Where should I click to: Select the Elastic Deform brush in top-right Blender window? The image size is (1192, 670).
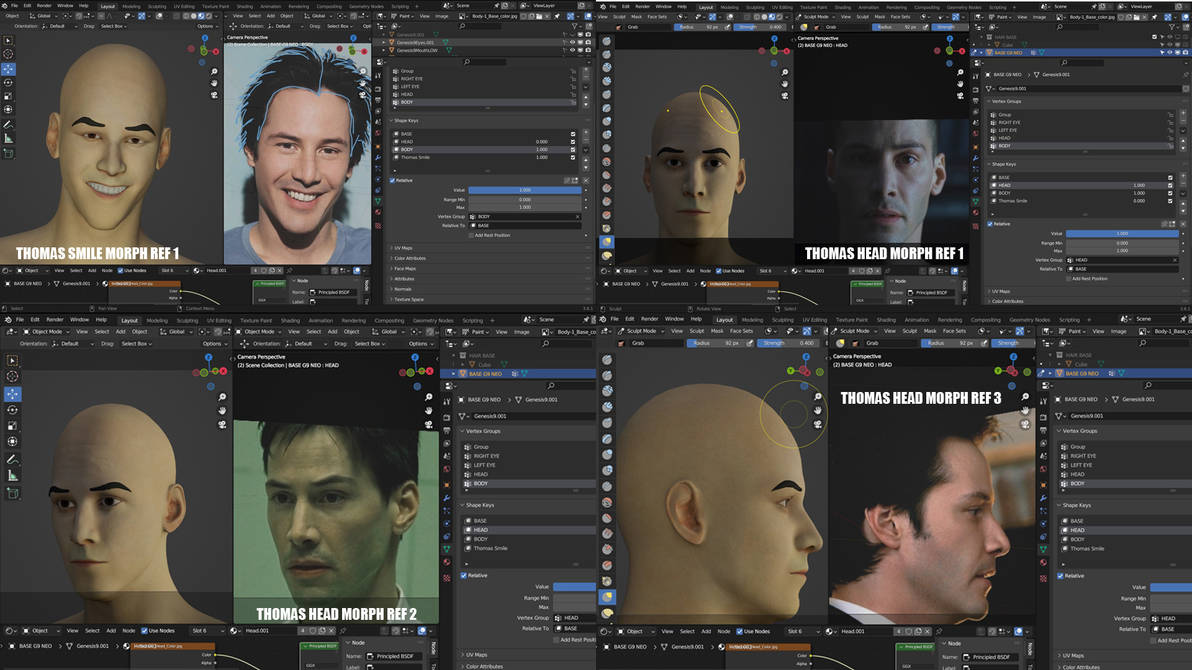[607, 256]
